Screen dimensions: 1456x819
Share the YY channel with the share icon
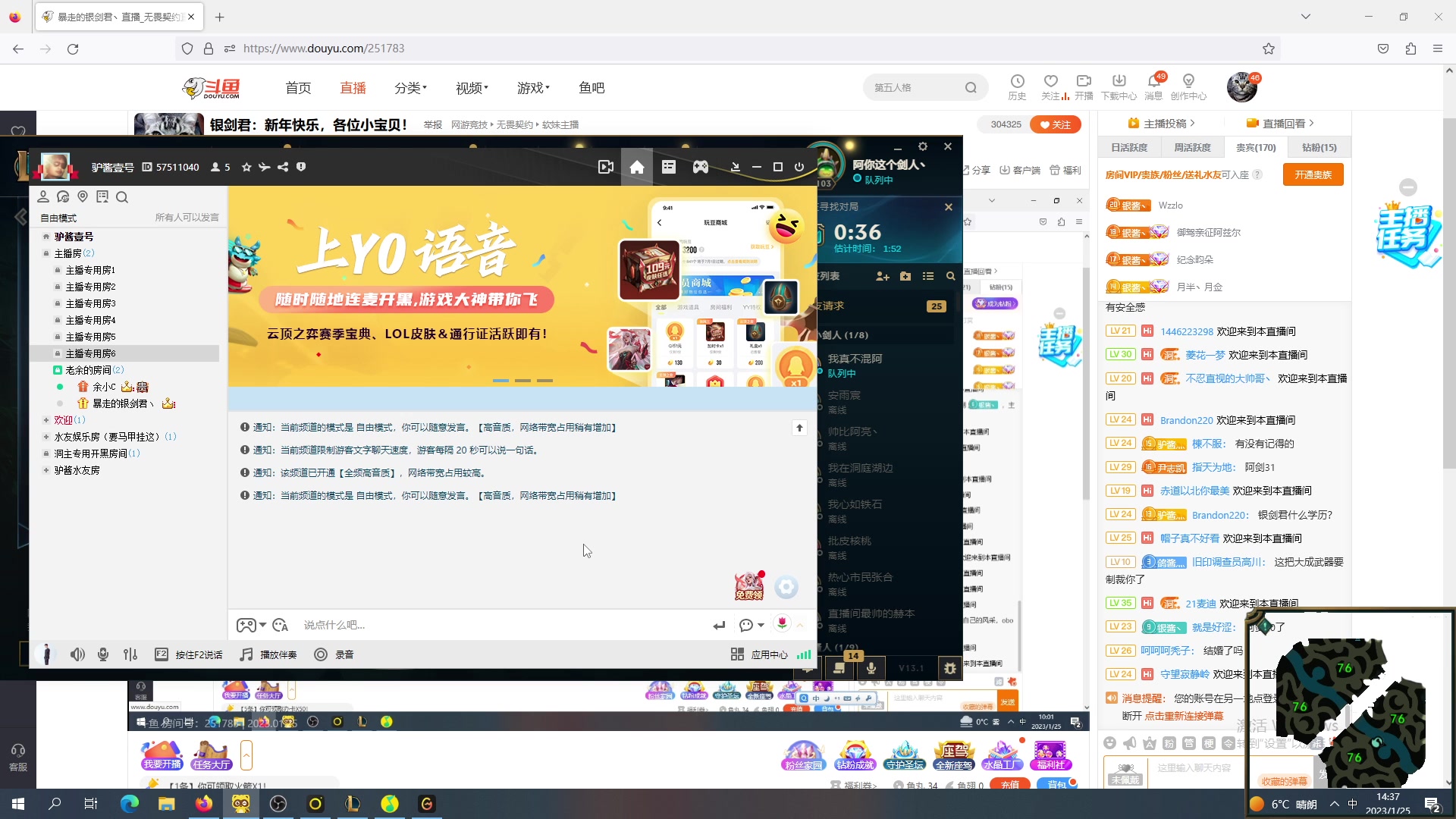[282, 167]
